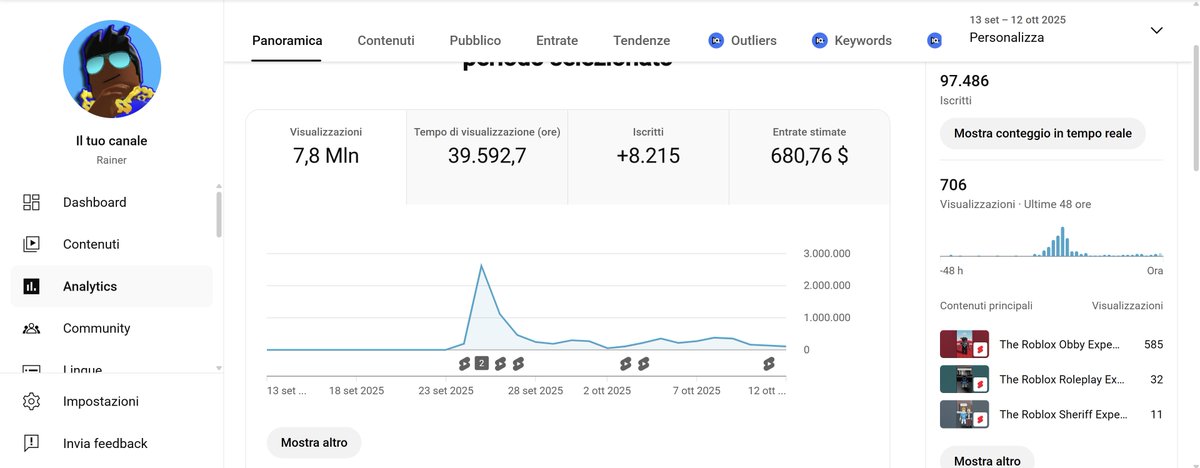Click Mostra altro below the chart
This screenshot has width=1200, height=468.
(x=314, y=442)
